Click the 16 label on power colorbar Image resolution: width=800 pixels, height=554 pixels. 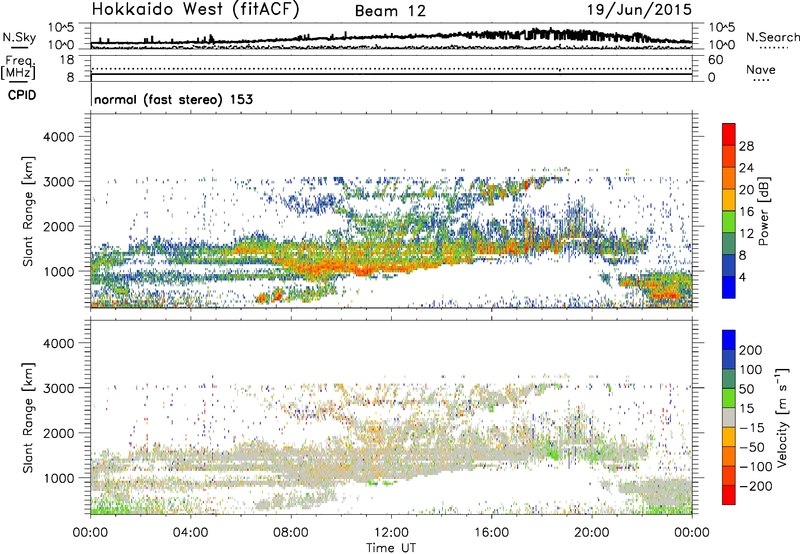point(746,212)
